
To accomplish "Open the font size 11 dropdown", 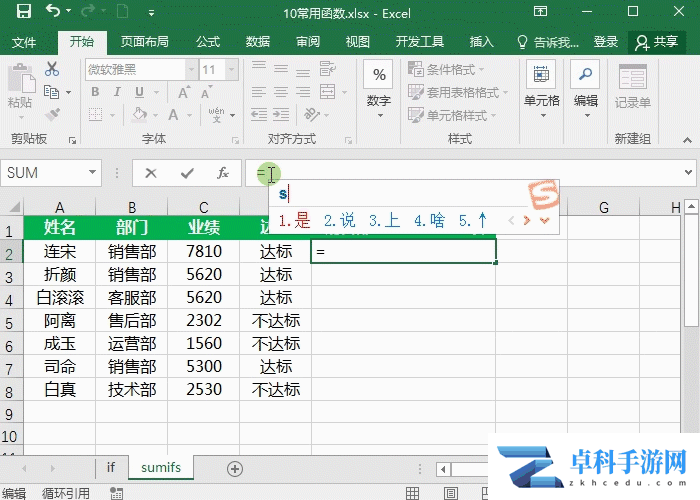I will [231, 70].
